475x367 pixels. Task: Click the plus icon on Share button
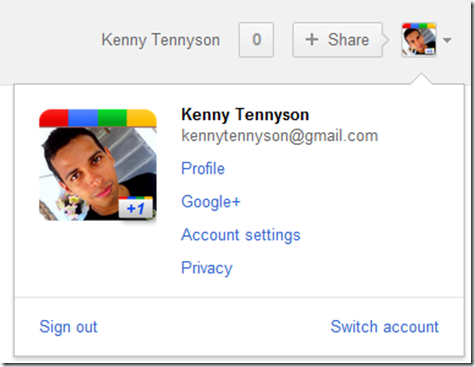[x=312, y=40]
